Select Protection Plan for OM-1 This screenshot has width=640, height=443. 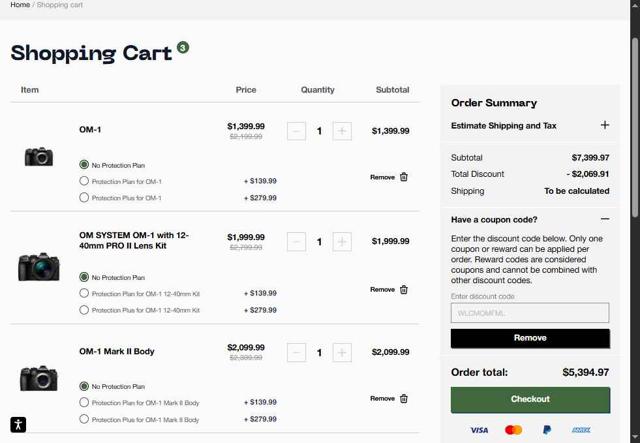click(x=84, y=181)
